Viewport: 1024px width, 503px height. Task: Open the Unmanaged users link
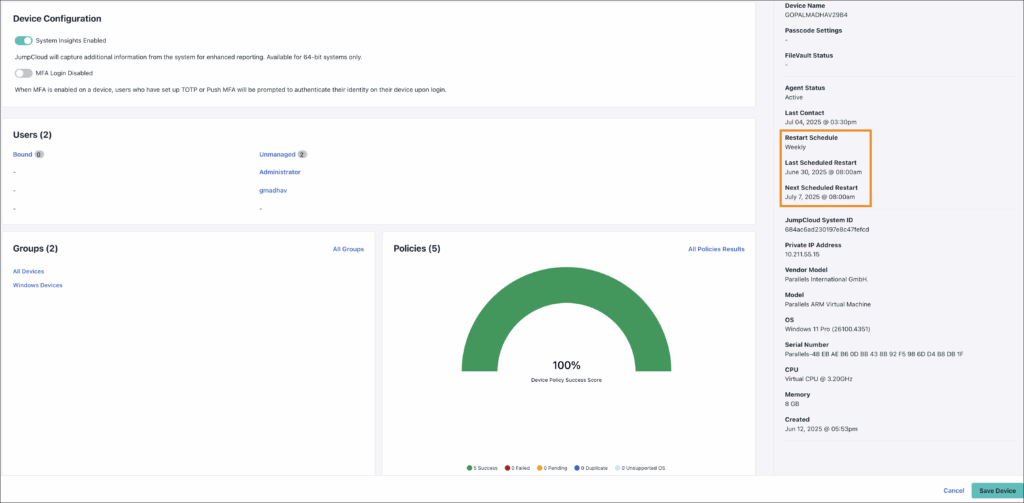click(277, 155)
